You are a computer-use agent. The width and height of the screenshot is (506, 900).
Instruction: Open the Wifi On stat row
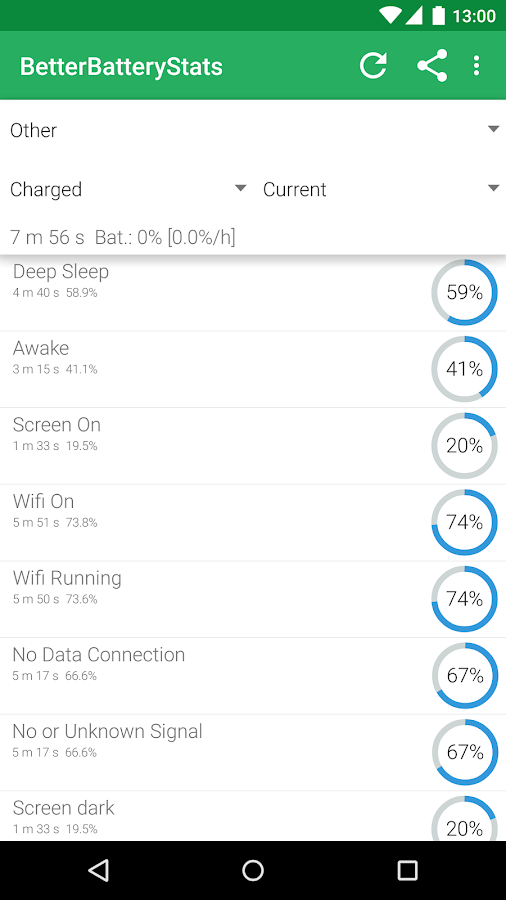click(253, 523)
